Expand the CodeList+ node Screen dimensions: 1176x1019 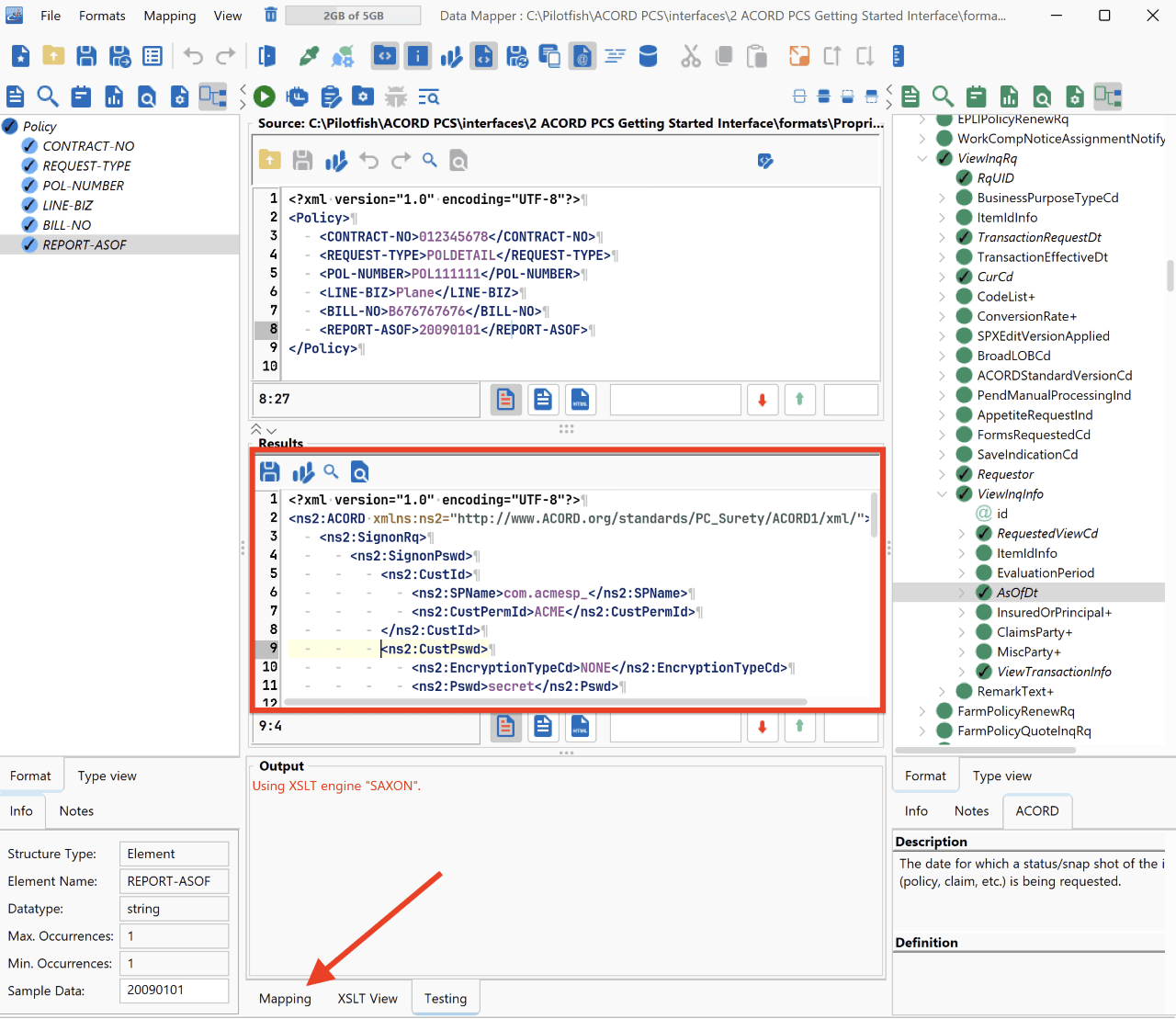(x=942, y=297)
